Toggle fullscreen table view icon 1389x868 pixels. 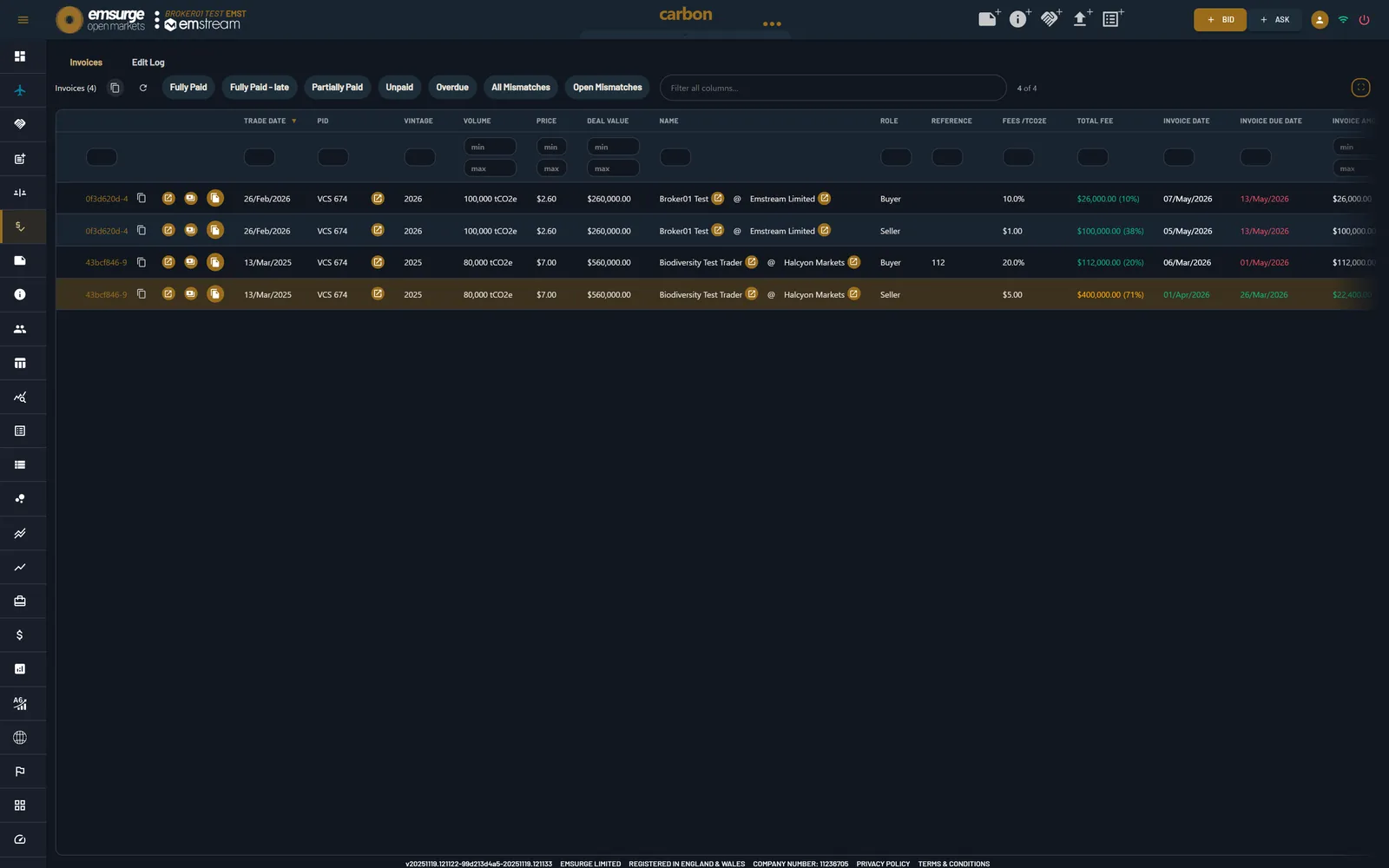tap(1360, 88)
